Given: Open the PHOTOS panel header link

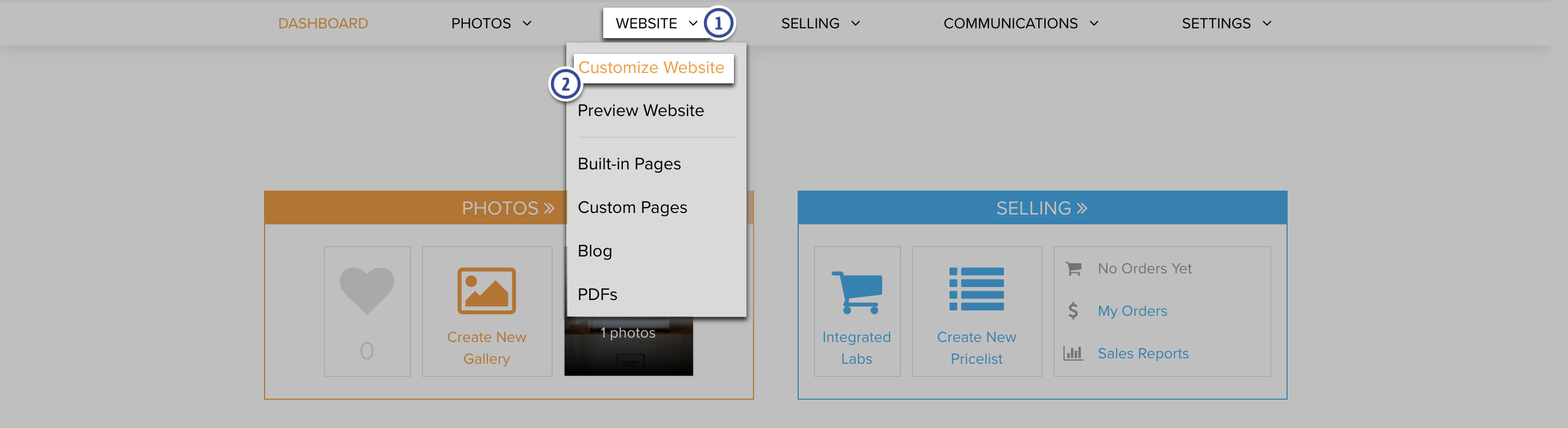Looking at the screenshot, I should (500, 208).
